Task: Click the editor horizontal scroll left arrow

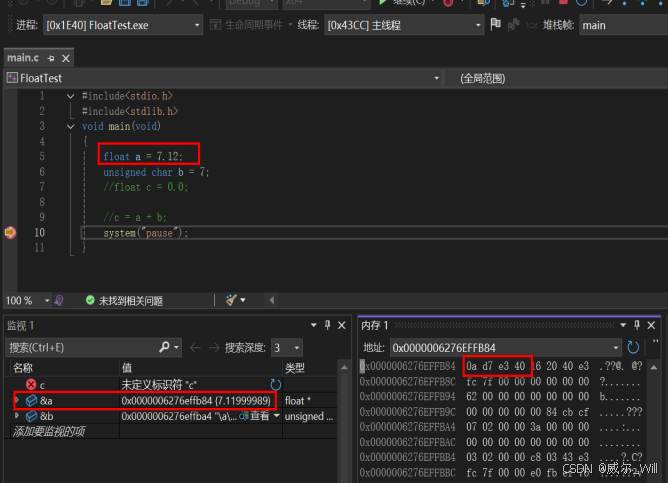Action: point(272,300)
